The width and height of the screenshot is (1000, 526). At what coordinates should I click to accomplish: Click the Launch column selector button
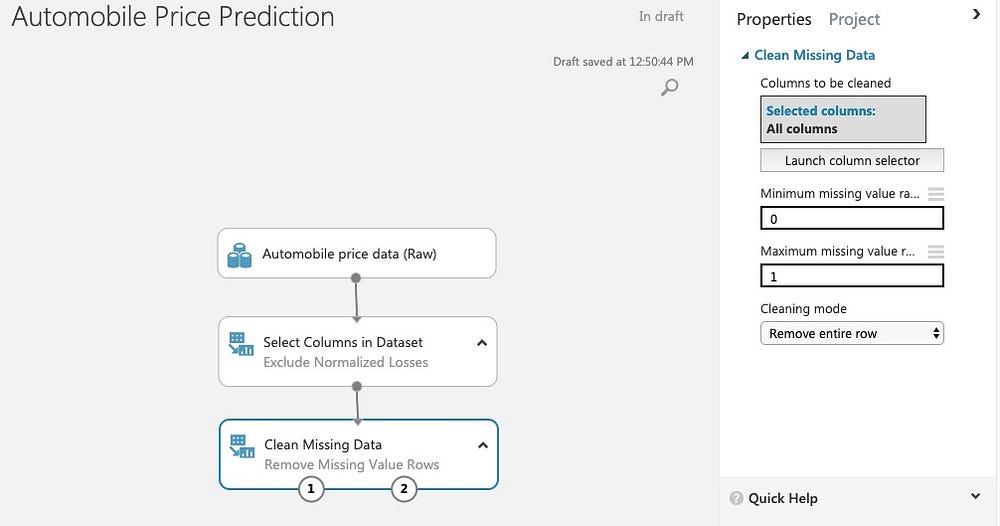point(851,160)
